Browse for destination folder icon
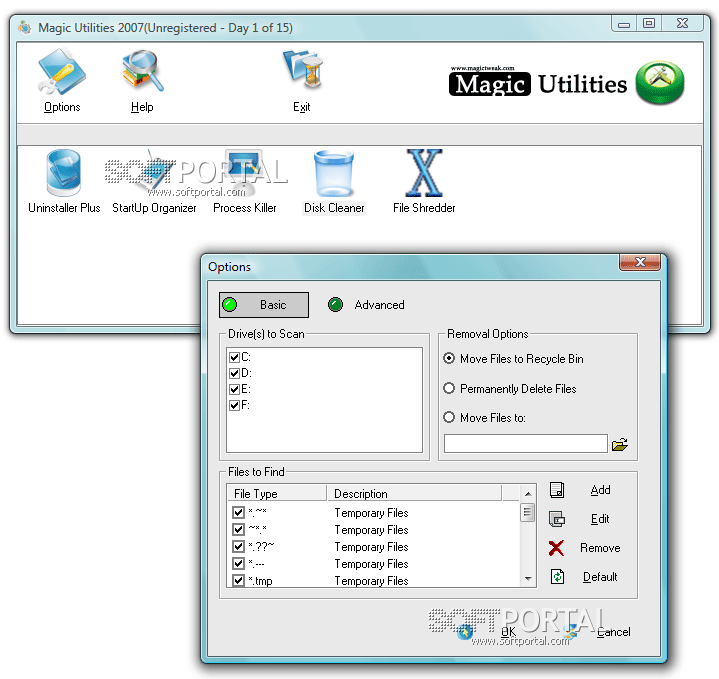The width and height of the screenshot is (719, 679). pyautogui.click(x=619, y=444)
